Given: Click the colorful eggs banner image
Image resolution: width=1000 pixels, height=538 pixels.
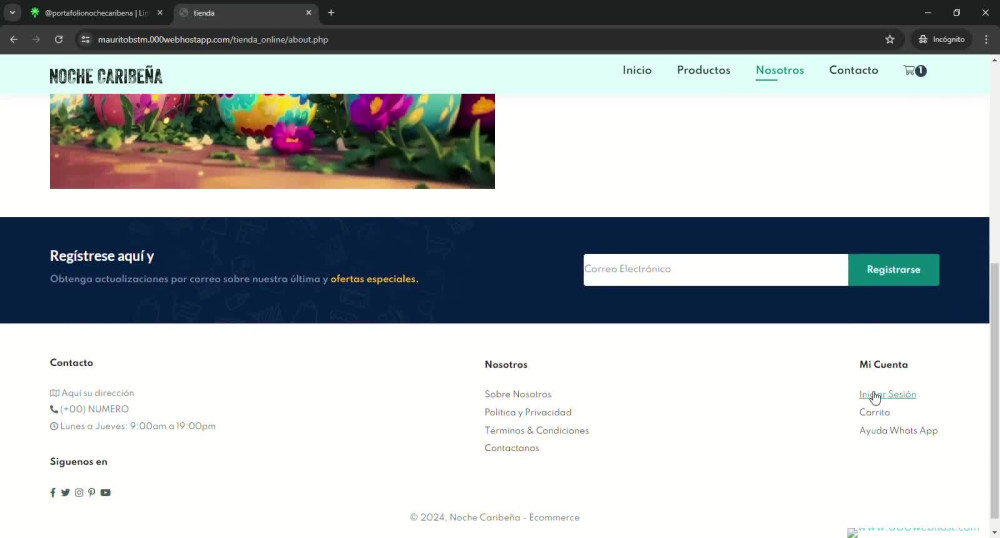Looking at the screenshot, I should click(272, 141).
